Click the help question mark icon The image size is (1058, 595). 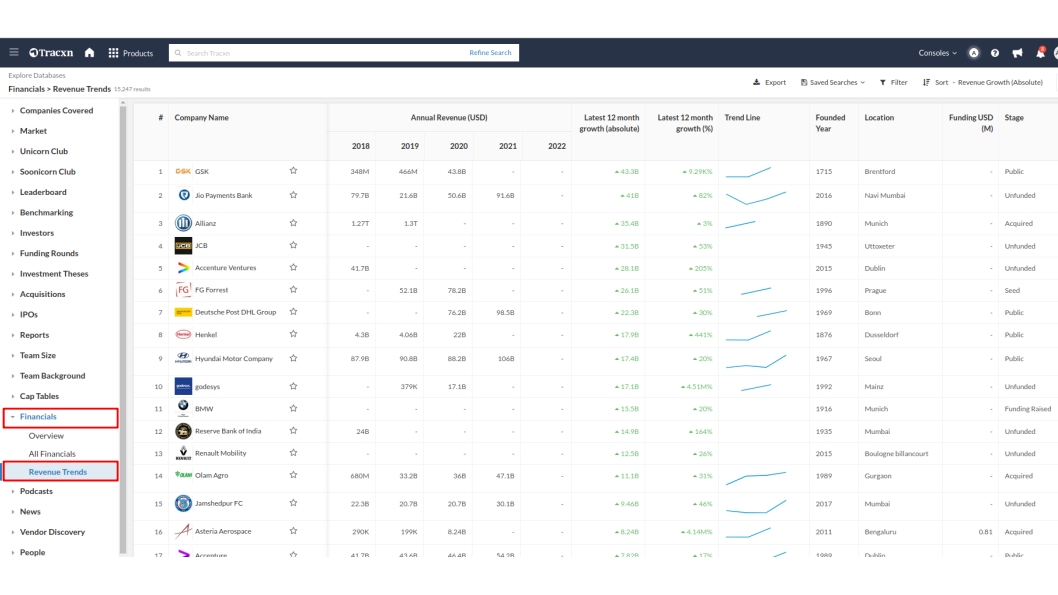[x=995, y=53]
